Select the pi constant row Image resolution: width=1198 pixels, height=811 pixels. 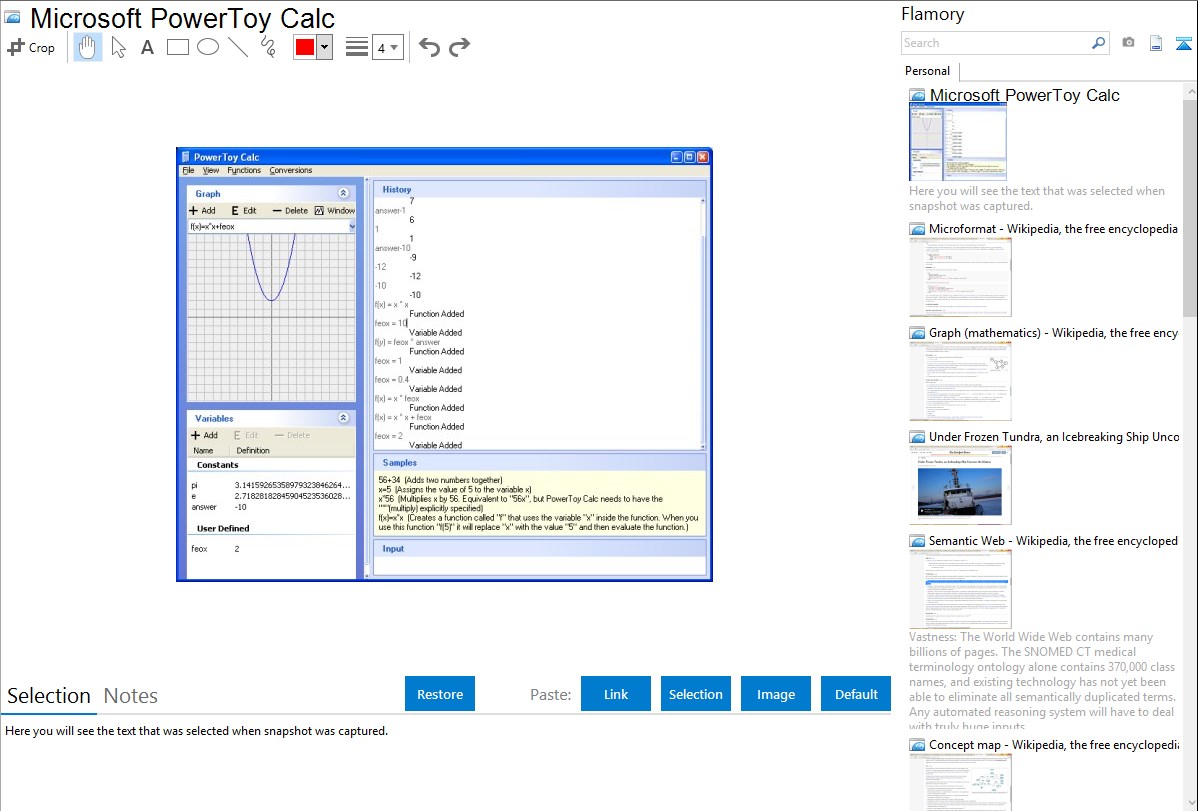point(271,485)
